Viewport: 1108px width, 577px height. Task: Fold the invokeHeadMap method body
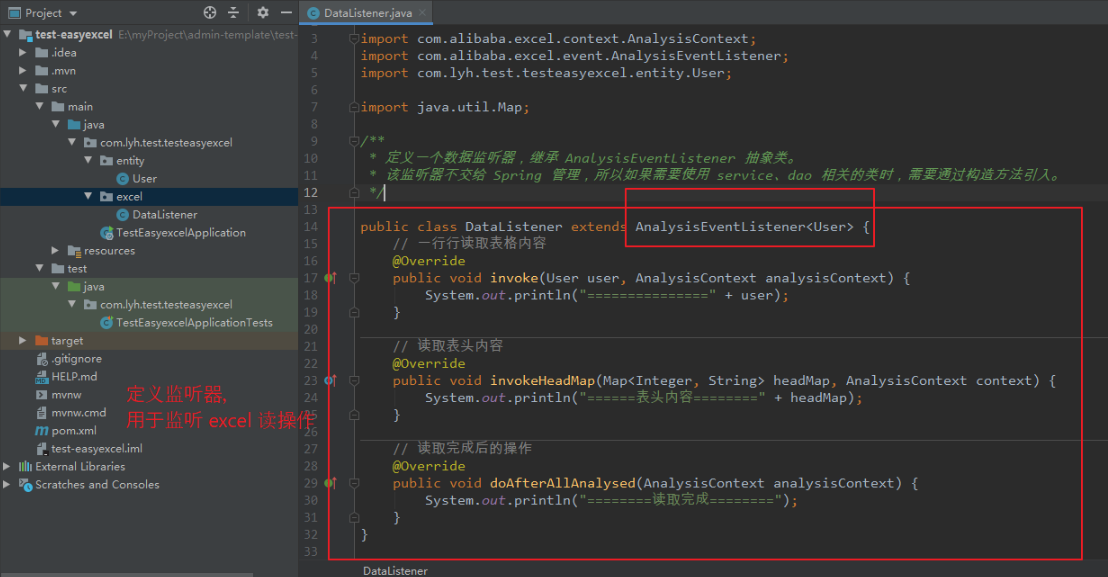[x=354, y=381]
